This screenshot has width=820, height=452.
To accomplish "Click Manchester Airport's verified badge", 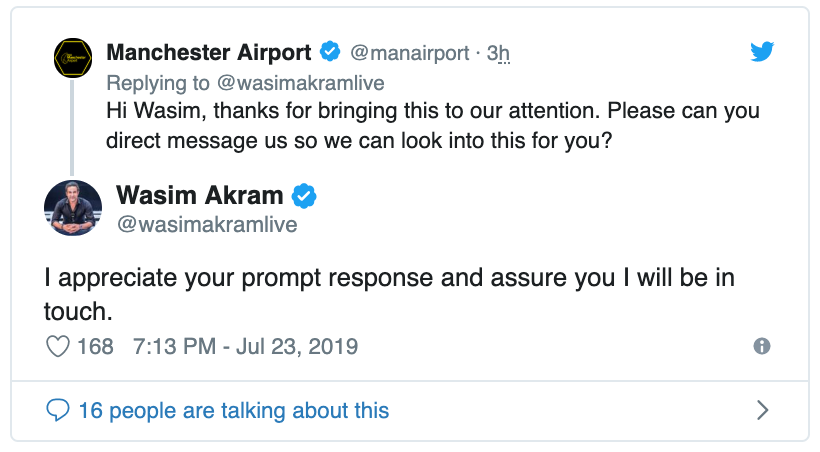I will 330,52.
